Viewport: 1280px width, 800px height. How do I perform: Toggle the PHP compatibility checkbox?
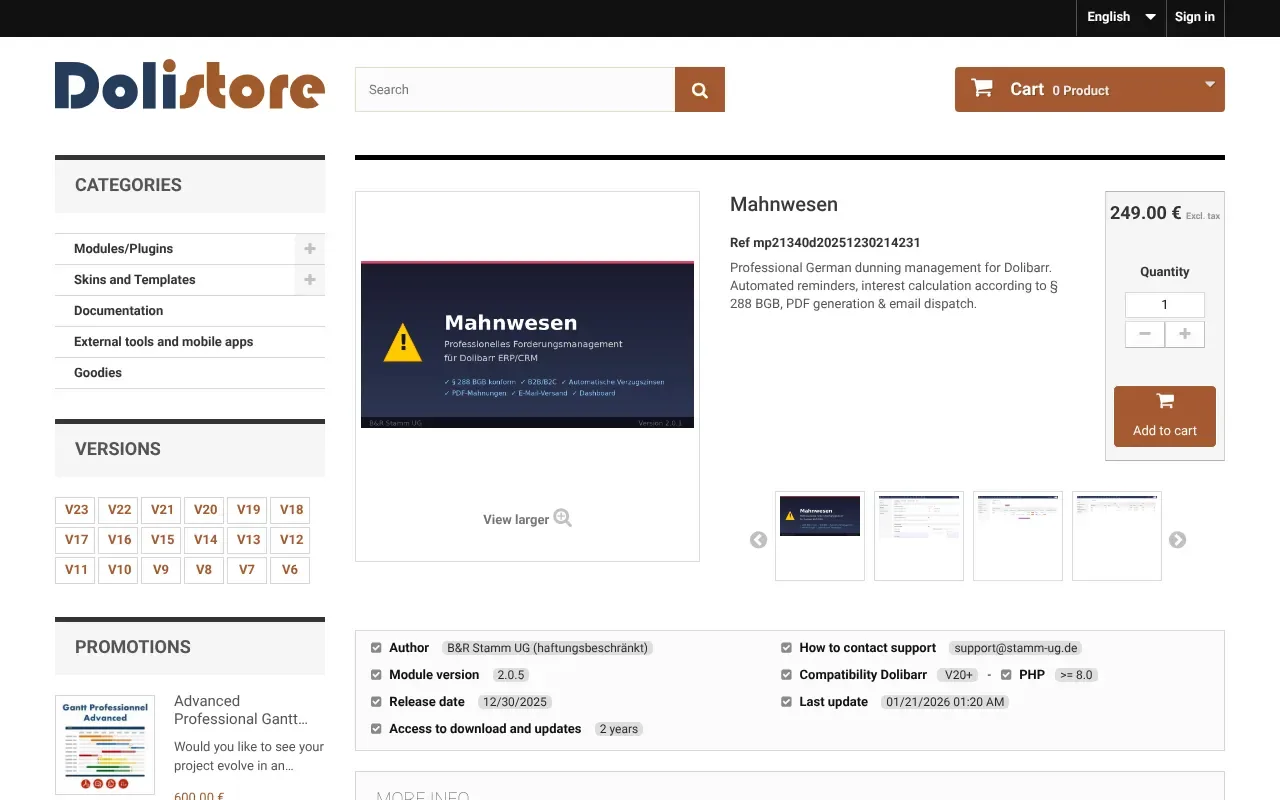(x=1006, y=675)
